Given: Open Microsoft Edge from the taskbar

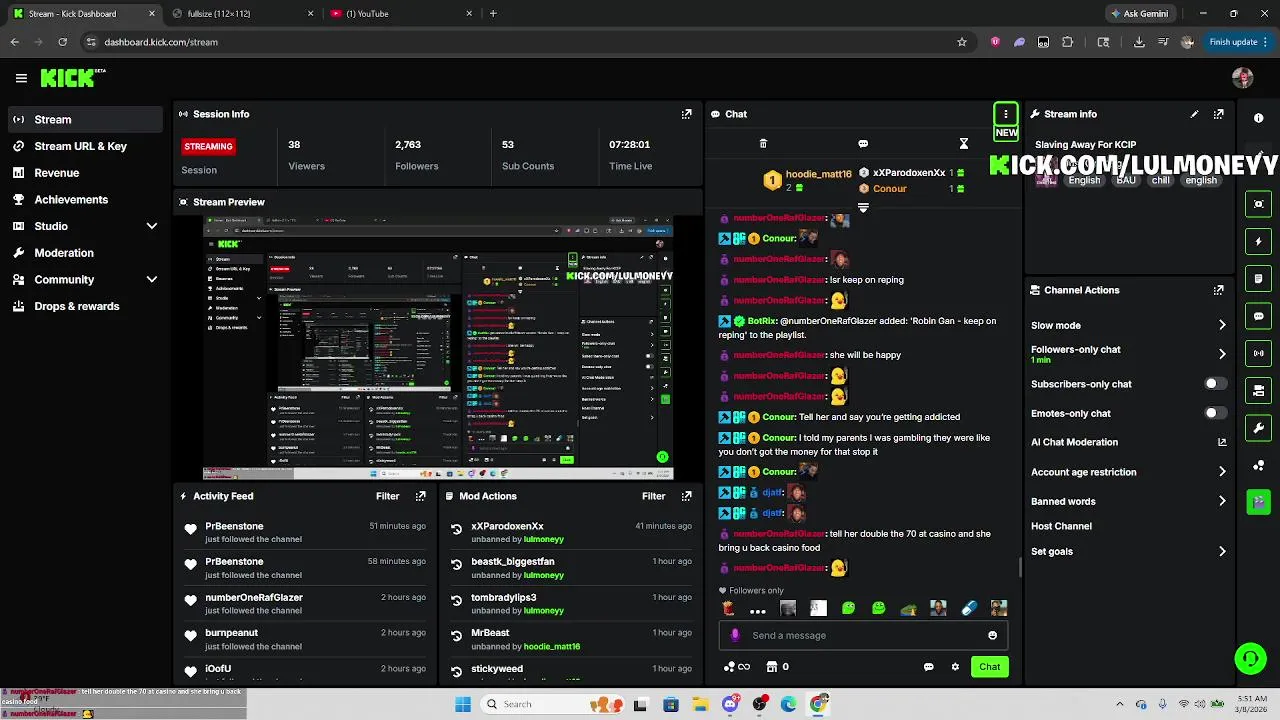Looking at the screenshot, I should (x=789, y=704).
